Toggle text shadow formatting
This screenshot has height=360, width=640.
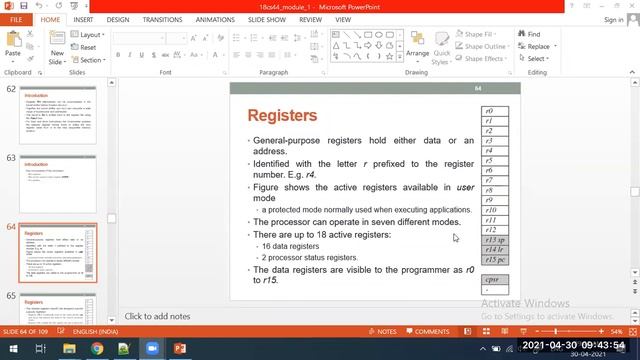pos(153,55)
